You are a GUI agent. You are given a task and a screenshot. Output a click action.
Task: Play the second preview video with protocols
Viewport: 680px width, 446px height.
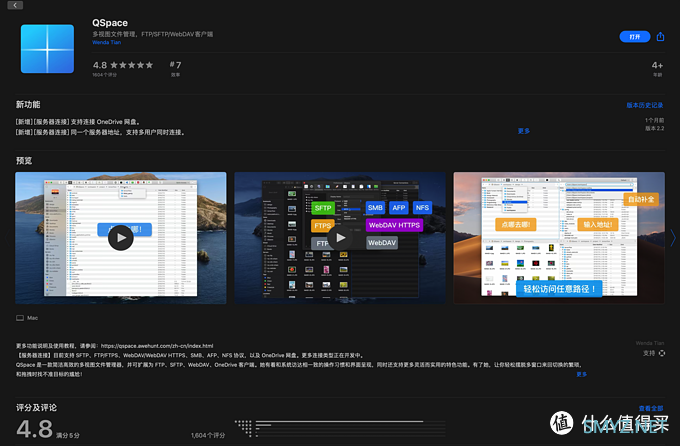point(340,238)
